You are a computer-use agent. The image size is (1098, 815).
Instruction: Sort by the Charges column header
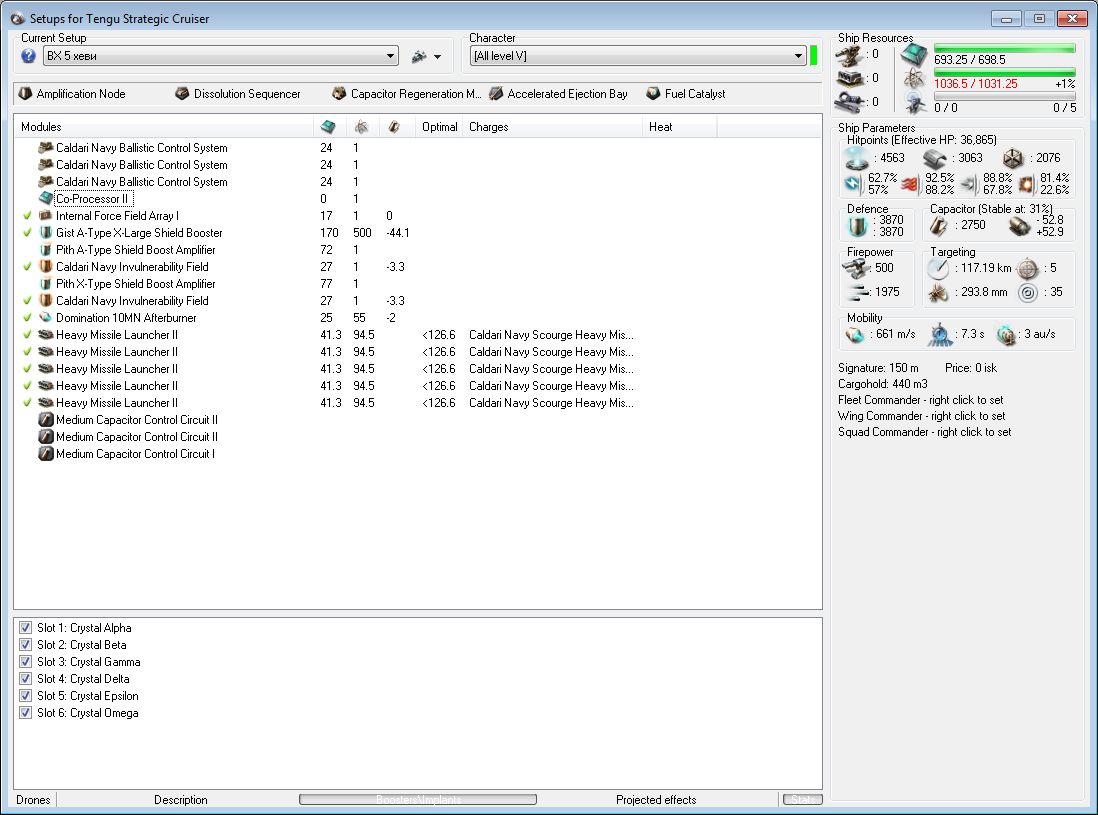(552, 127)
